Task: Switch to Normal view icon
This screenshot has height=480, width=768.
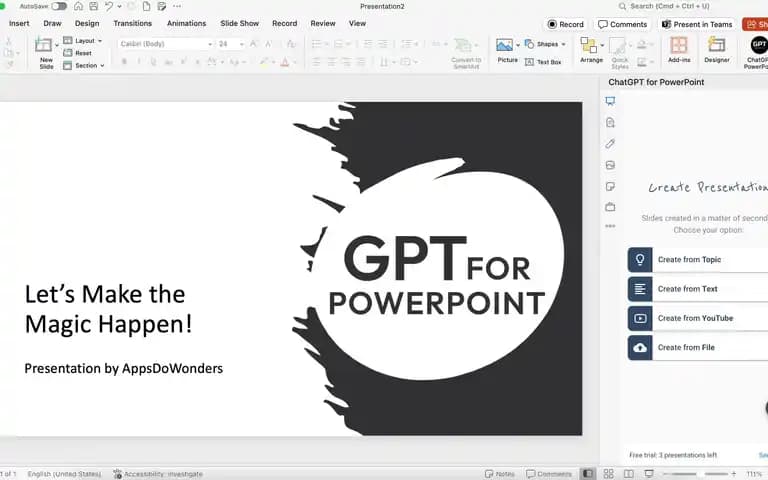Action: point(588,474)
